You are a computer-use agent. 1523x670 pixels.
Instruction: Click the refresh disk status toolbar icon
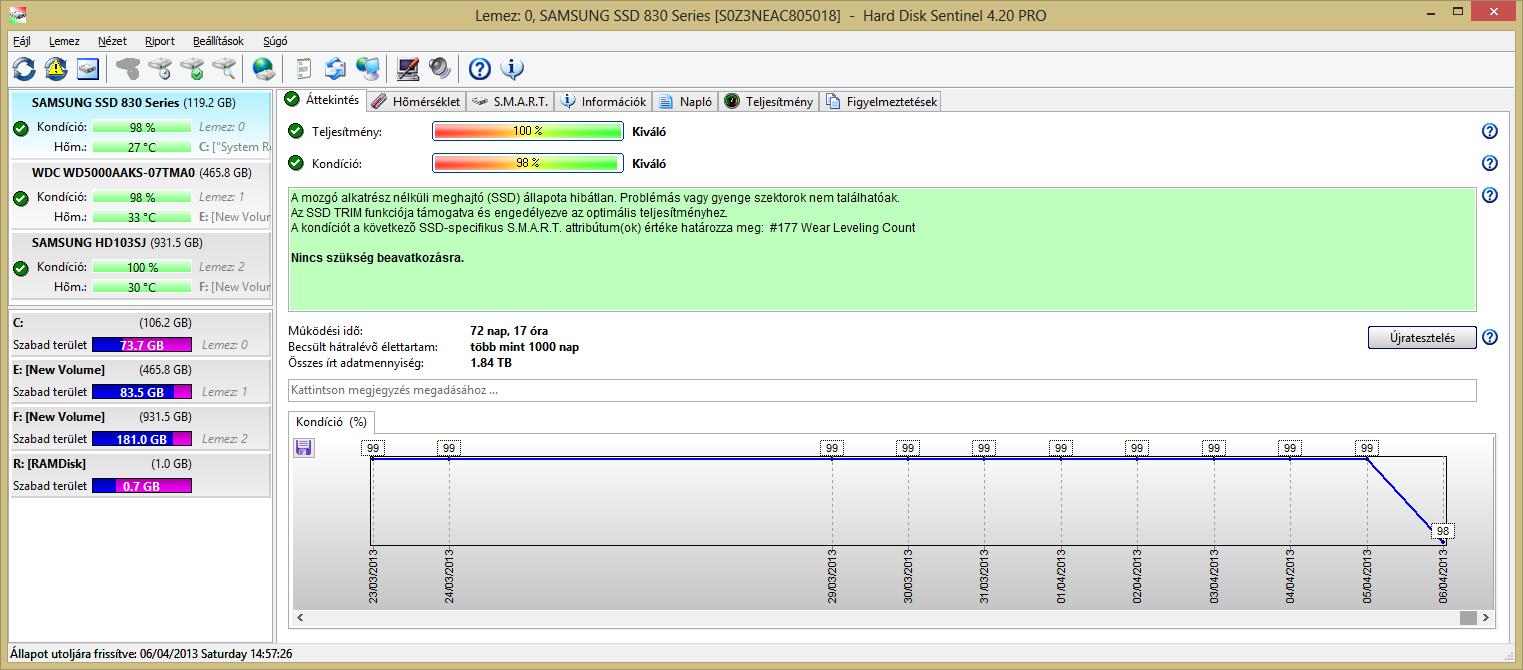(x=24, y=68)
